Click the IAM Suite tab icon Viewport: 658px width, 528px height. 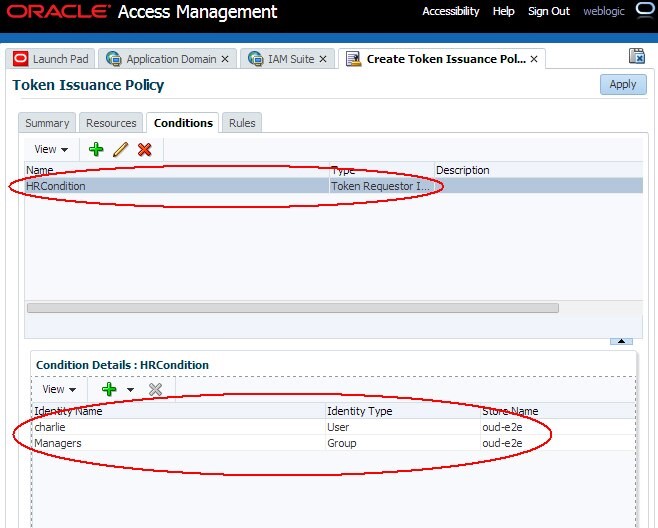256,59
